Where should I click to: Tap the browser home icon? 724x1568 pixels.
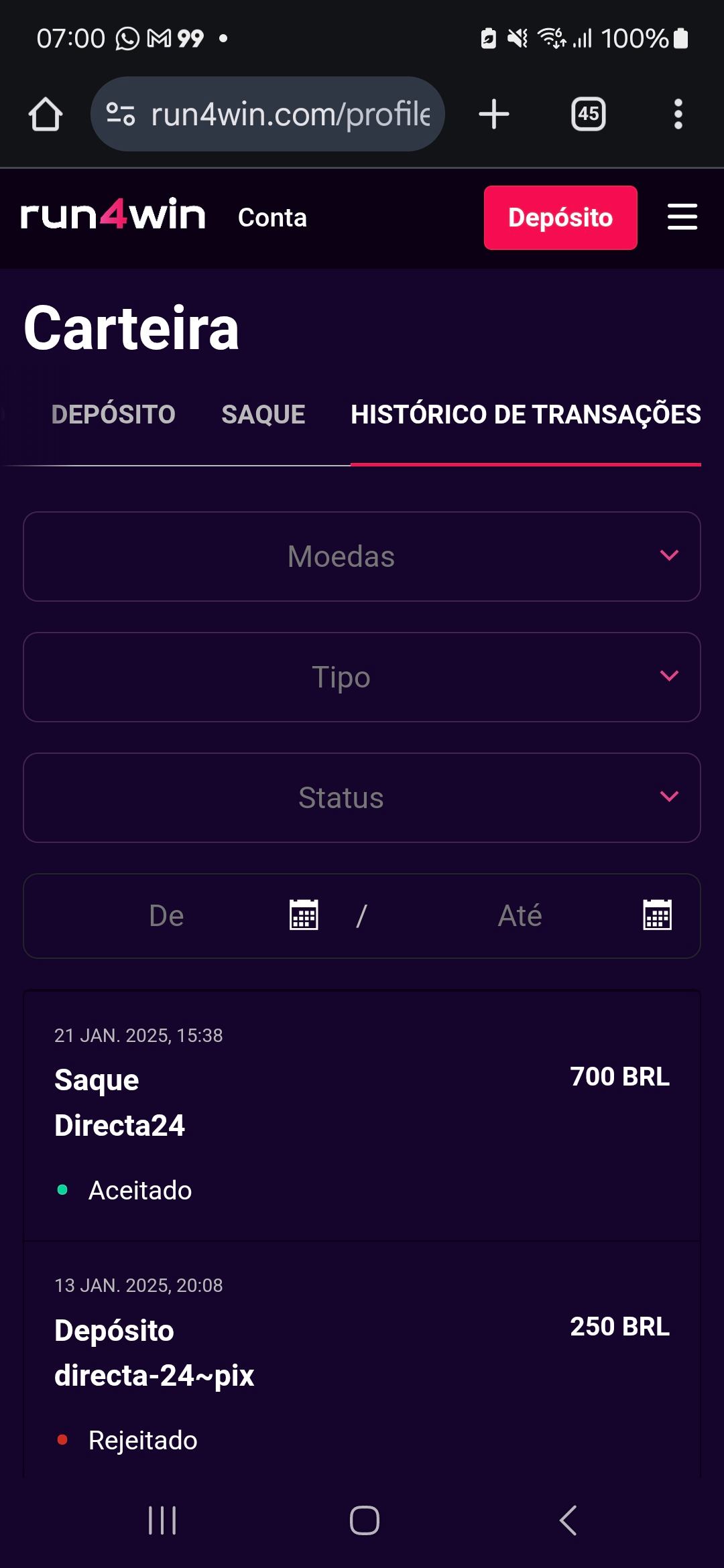tap(46, 114)
